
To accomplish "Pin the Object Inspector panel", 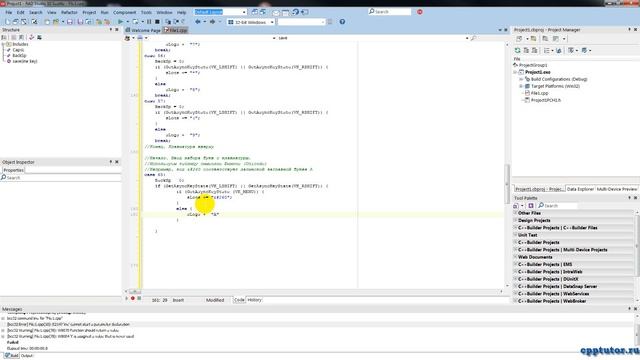I will click(111, 162).
